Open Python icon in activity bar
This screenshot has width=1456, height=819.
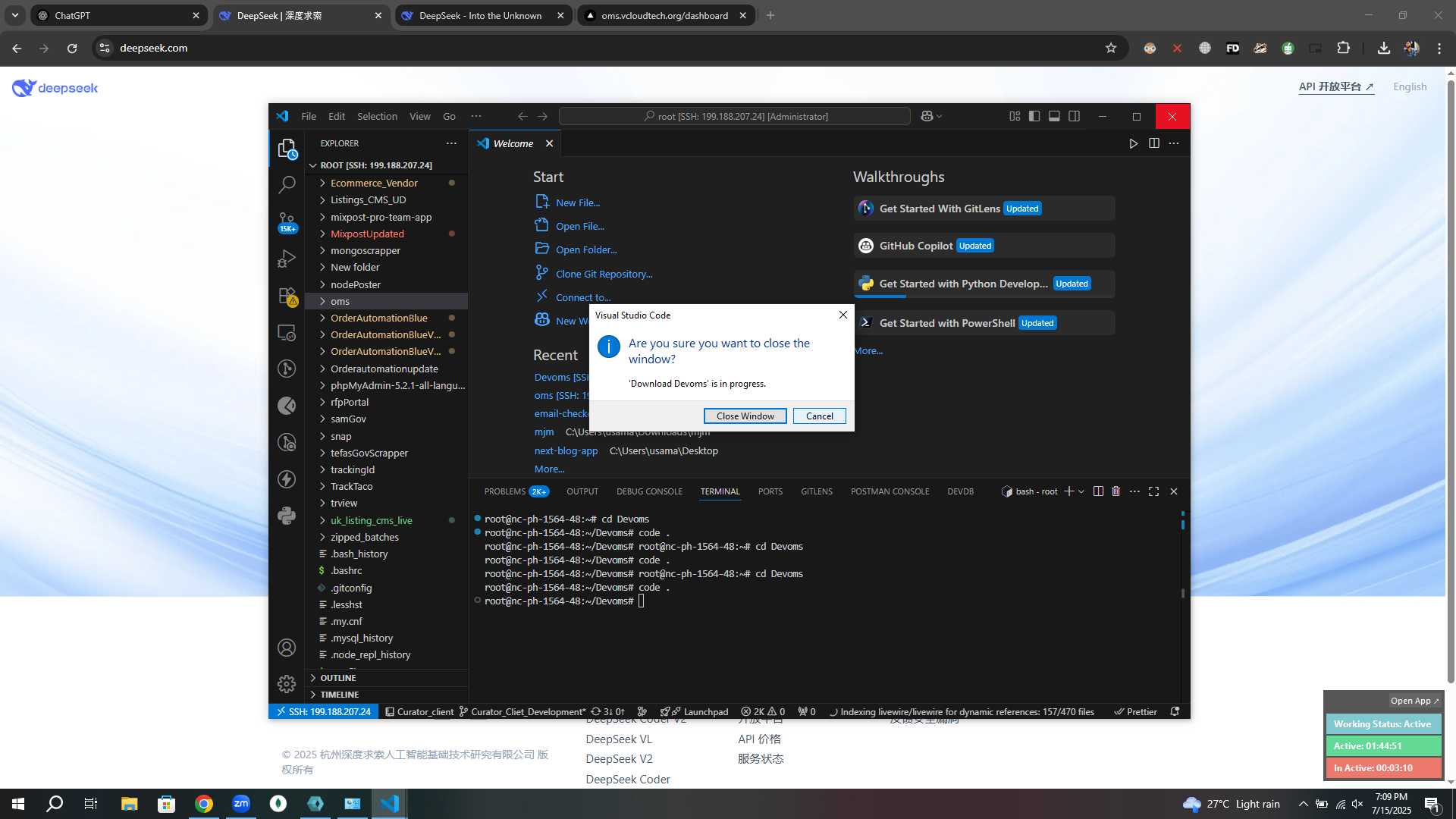click(287, 516)
